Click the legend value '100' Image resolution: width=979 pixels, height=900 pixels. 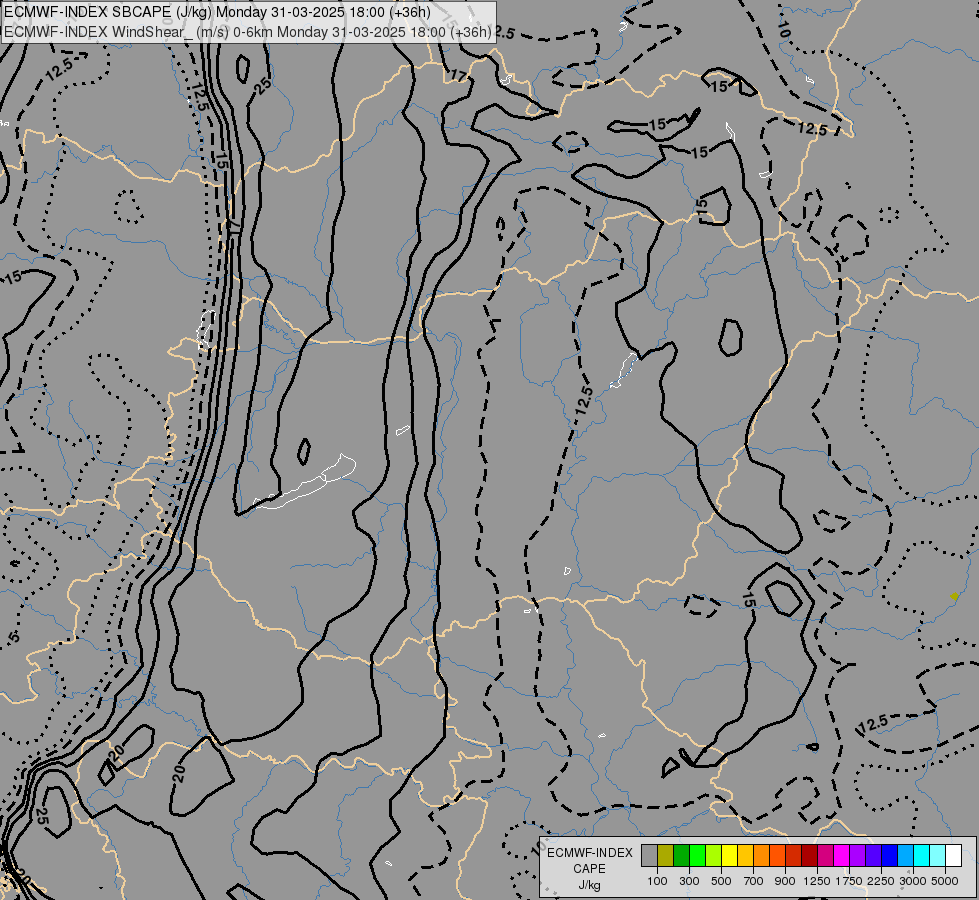point(657,881)
